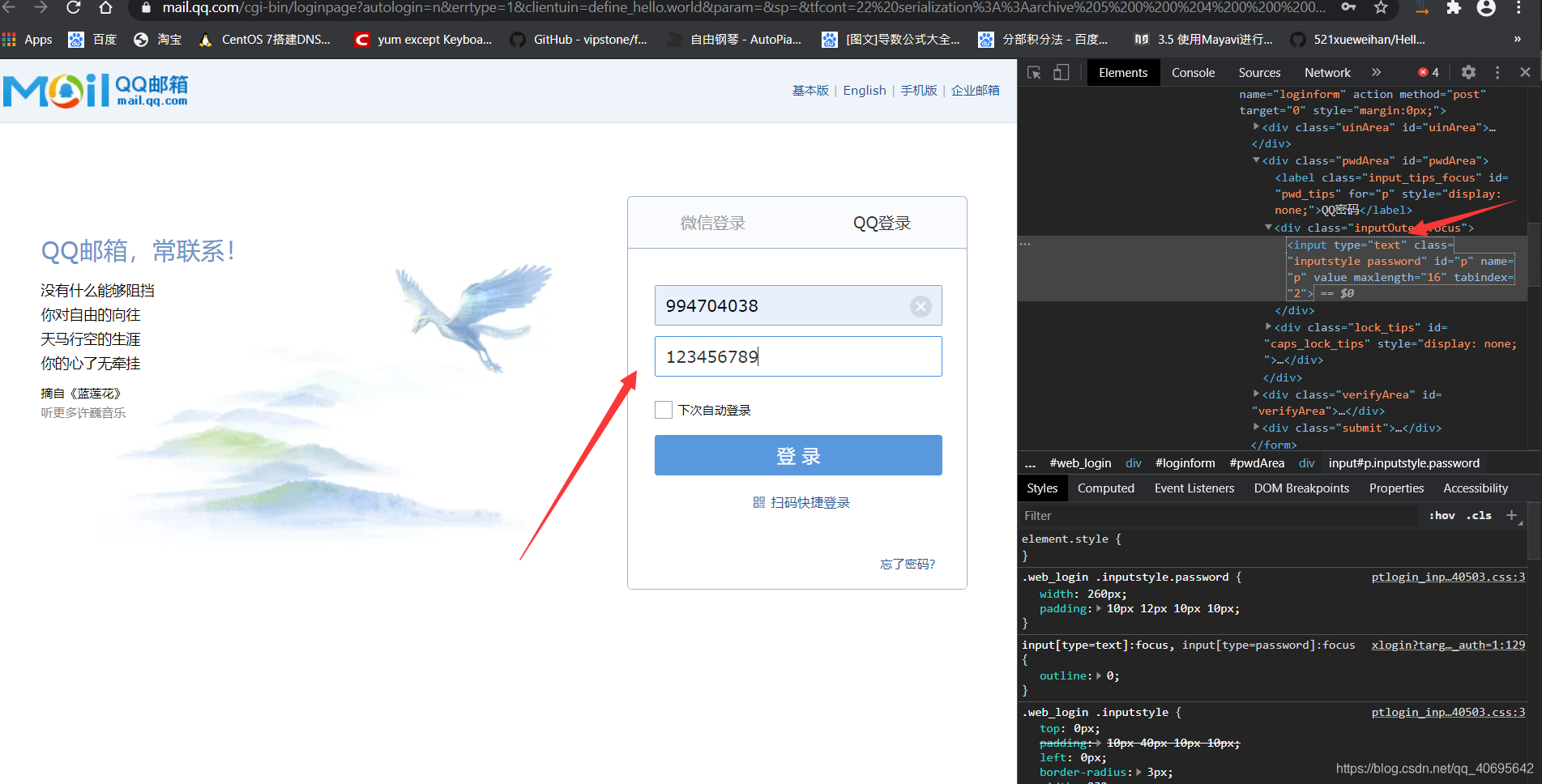Enable the 下次自动登录 checkbox
Screen dimensions: 1542x784
(x=664, y=410)
